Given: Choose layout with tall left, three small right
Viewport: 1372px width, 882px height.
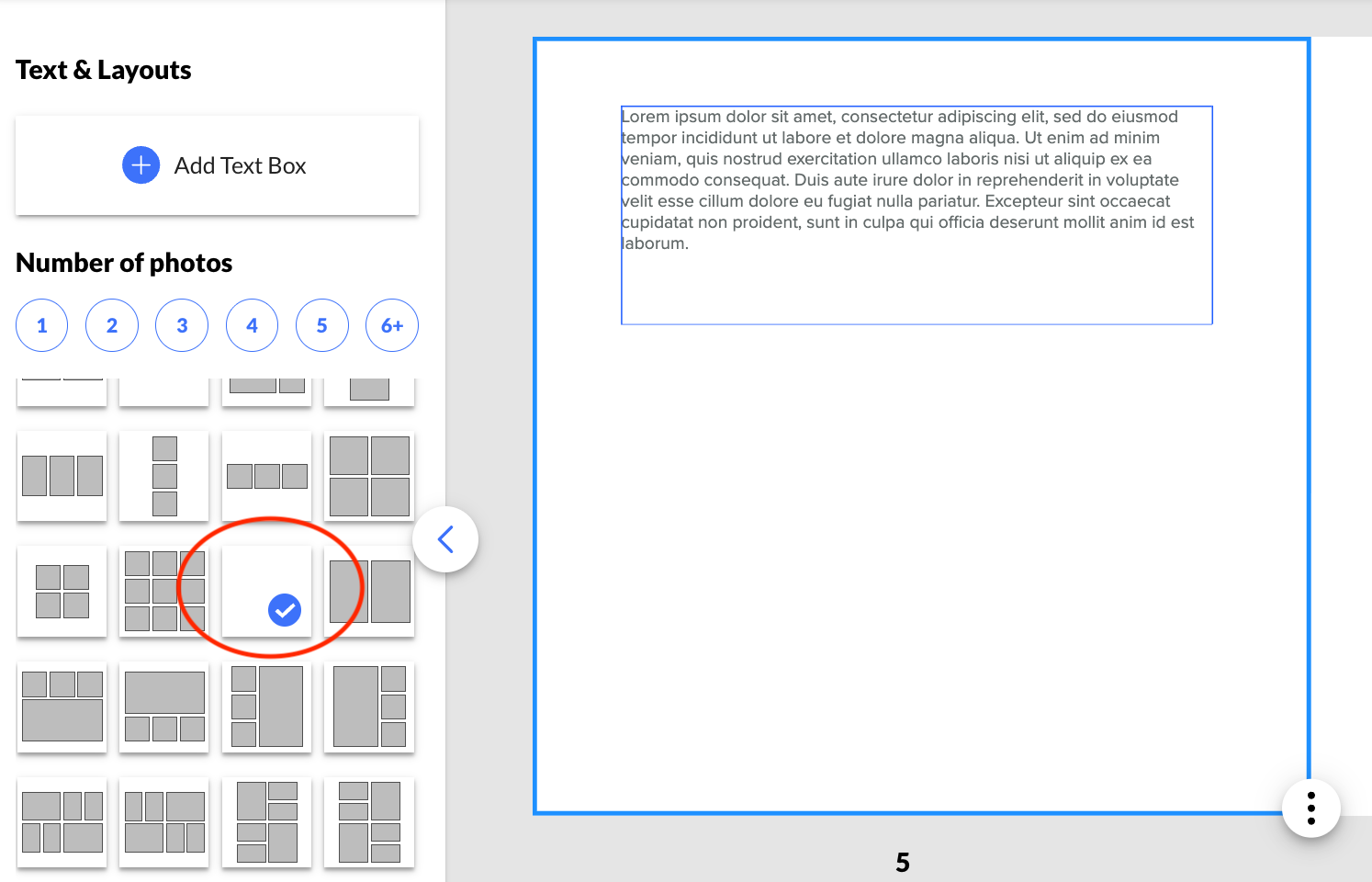Looking at the screenshot, I should [369, 707].
